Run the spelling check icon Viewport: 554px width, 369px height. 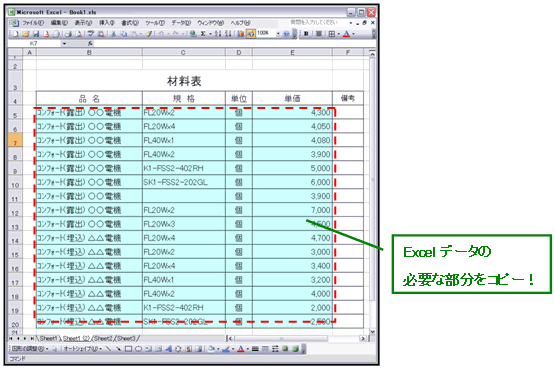[91, 34]
